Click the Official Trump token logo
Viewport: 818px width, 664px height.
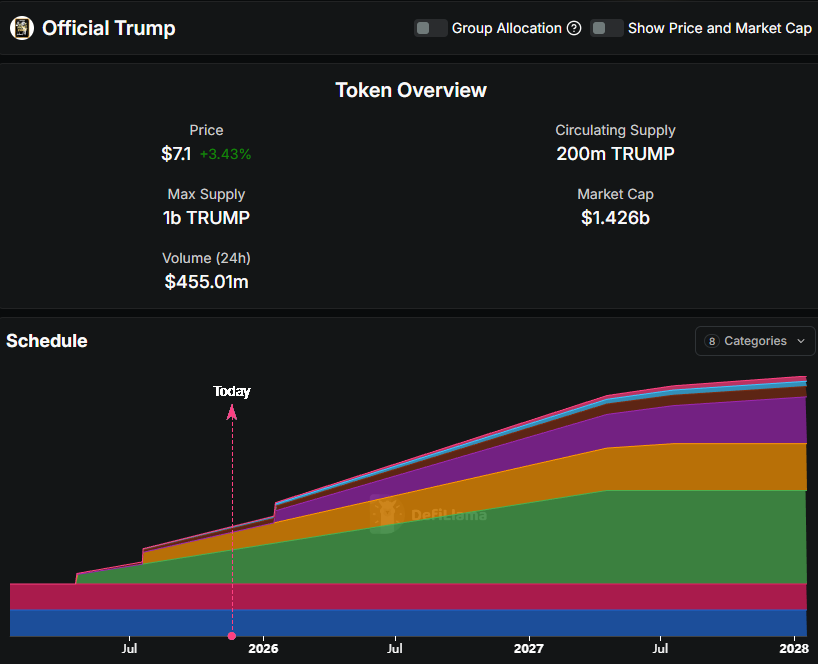(x=21, y=28)
